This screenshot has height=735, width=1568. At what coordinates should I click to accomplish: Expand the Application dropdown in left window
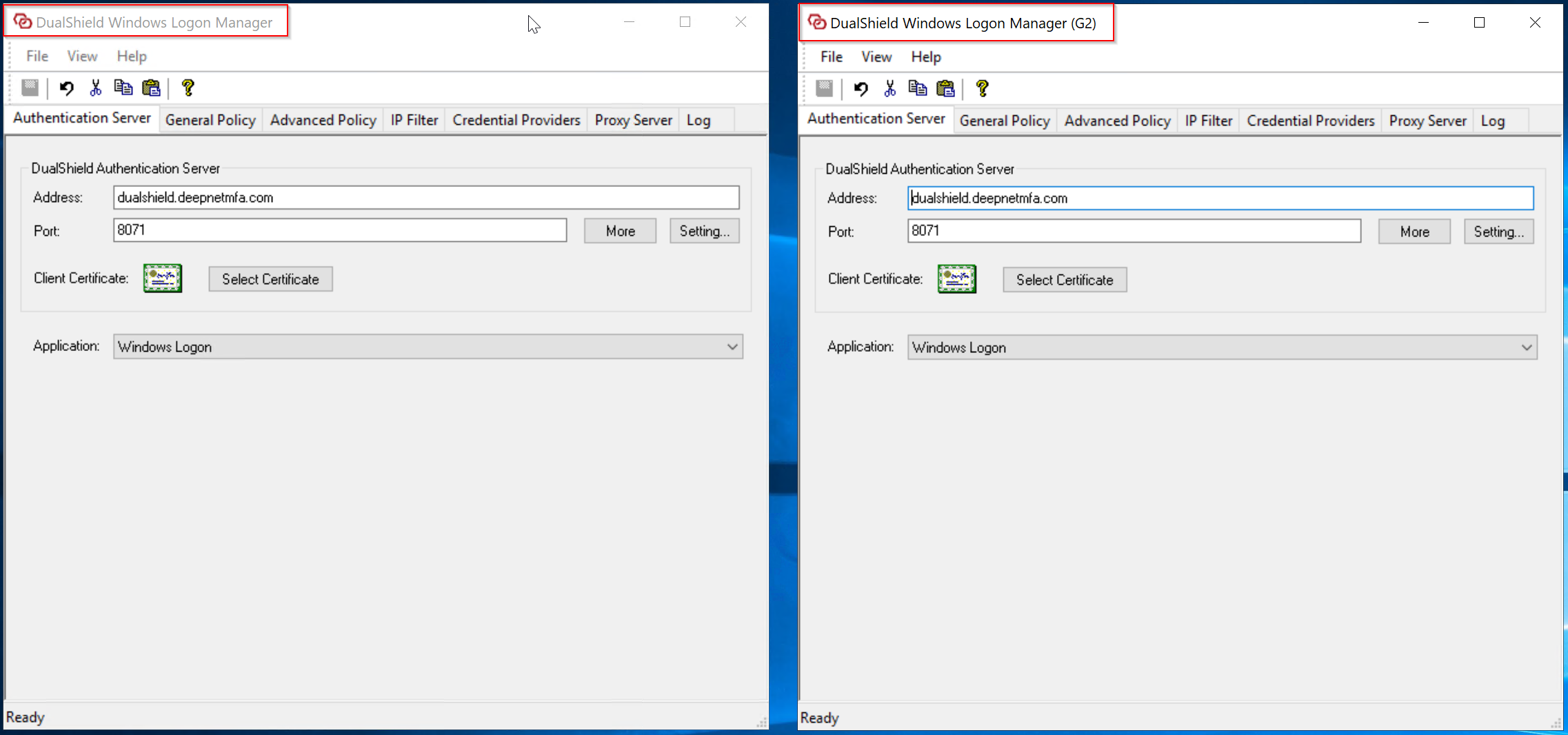coord(732,347)
